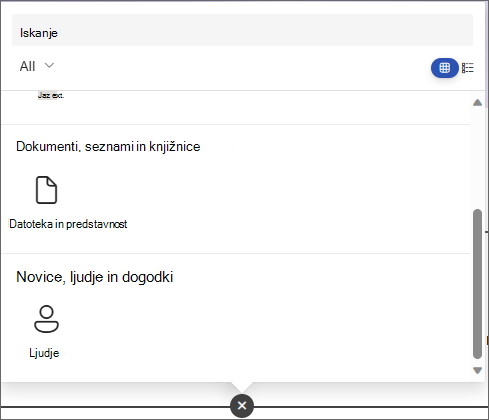Pick the Ljudje web part label
The image size is (489, 420).
point(44,353)
